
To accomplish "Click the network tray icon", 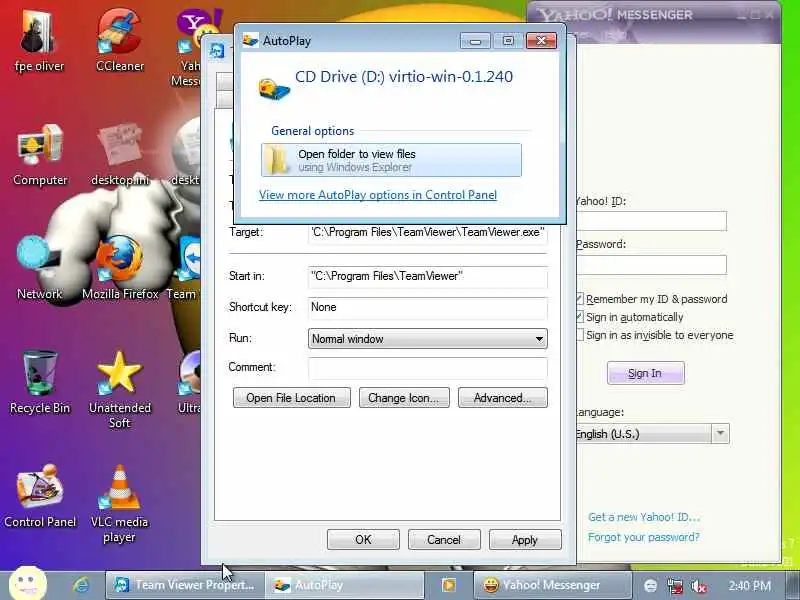I will pyautogui.click(x=674, y=586).
